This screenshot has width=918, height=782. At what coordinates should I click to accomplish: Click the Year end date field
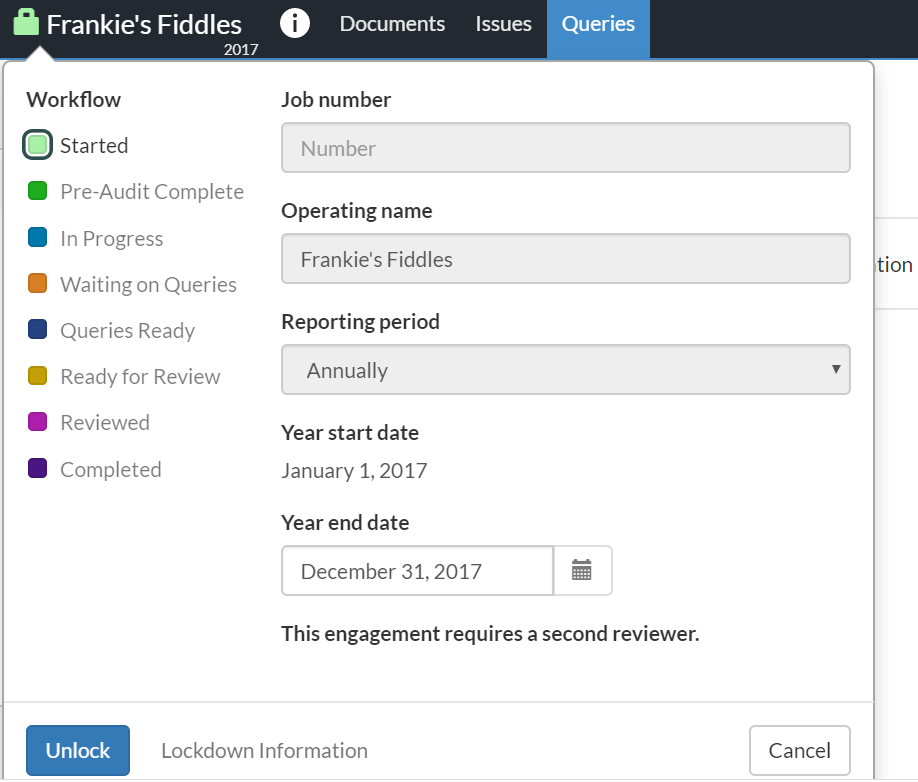pyautogui.click(x=417, y=571)
